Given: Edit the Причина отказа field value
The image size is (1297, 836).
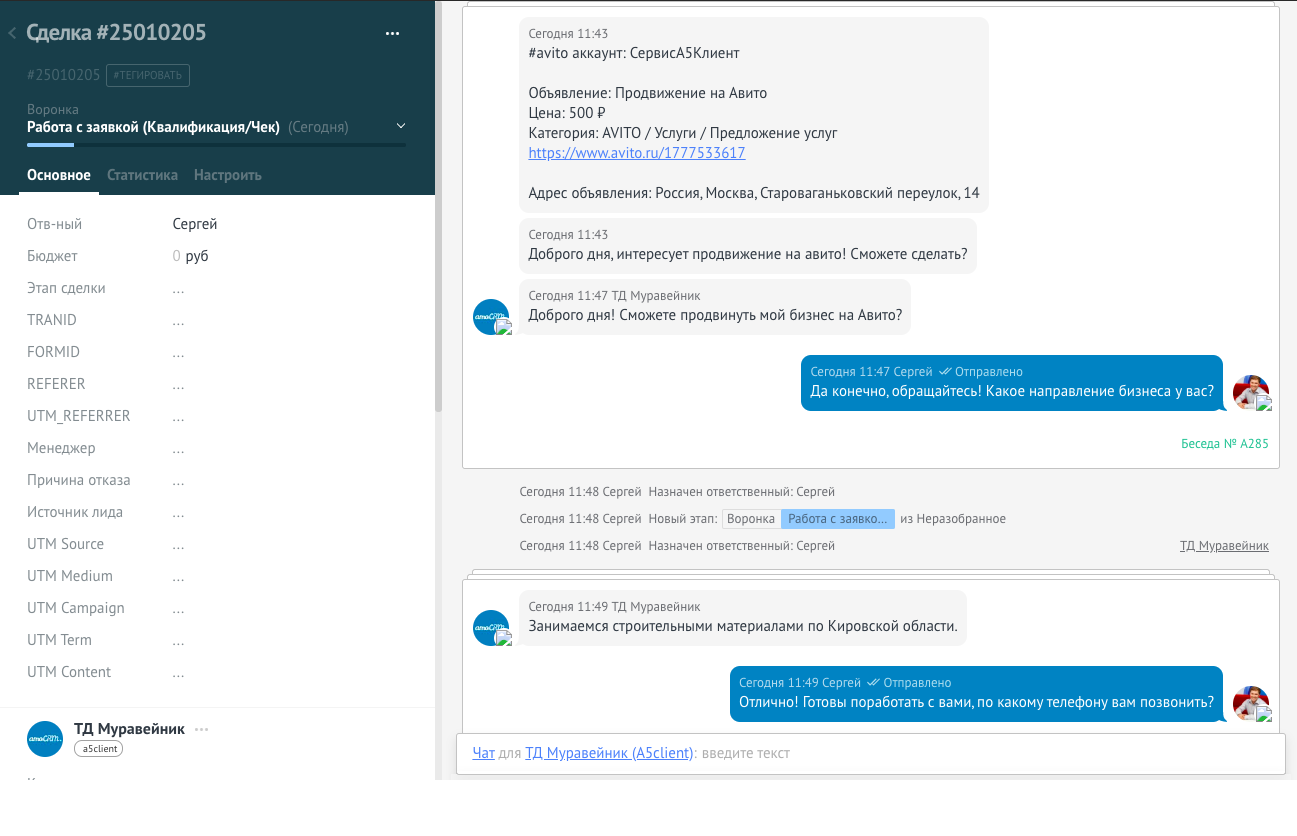Looking at the screenshot, I should click(x=178, y=481).
